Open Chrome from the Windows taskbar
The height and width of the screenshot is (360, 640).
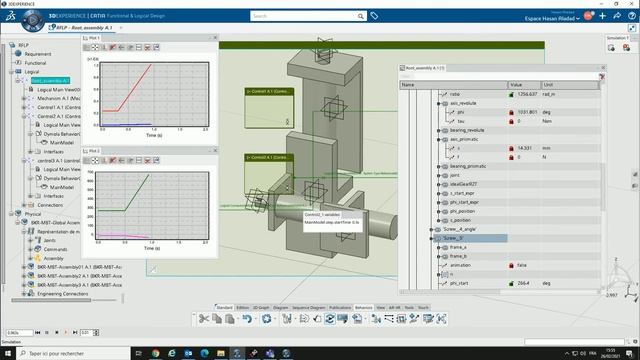[x=156, y=353]
